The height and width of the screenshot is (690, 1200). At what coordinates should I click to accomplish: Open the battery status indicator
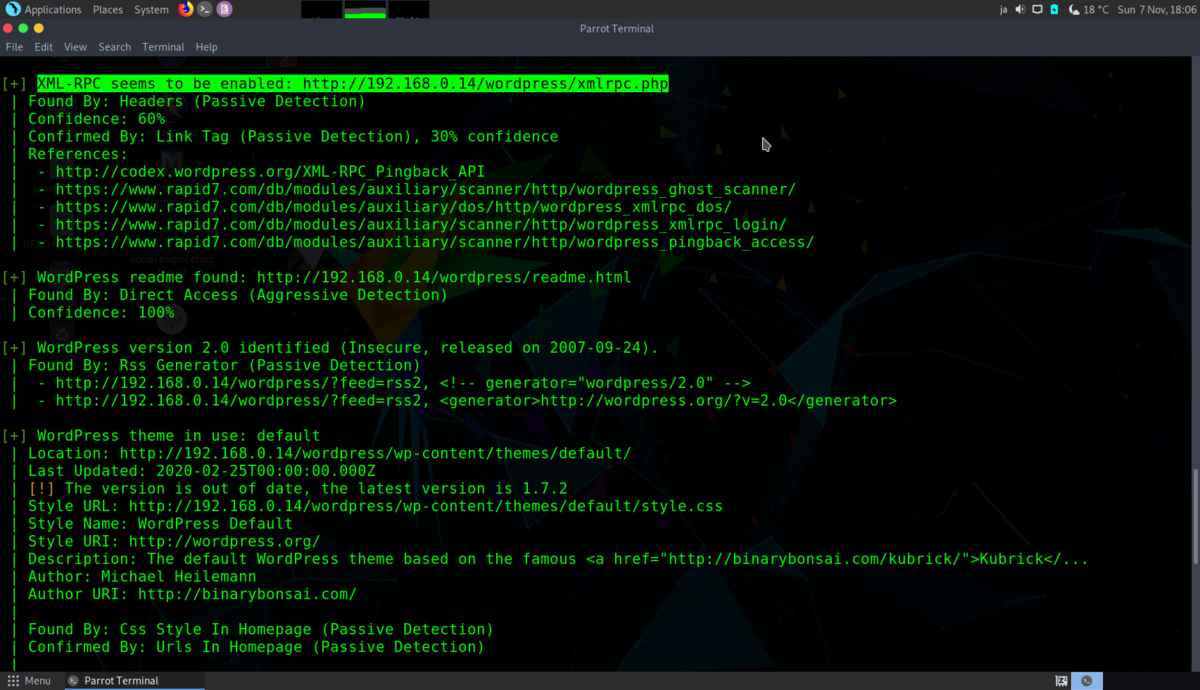coord(1054,9)
